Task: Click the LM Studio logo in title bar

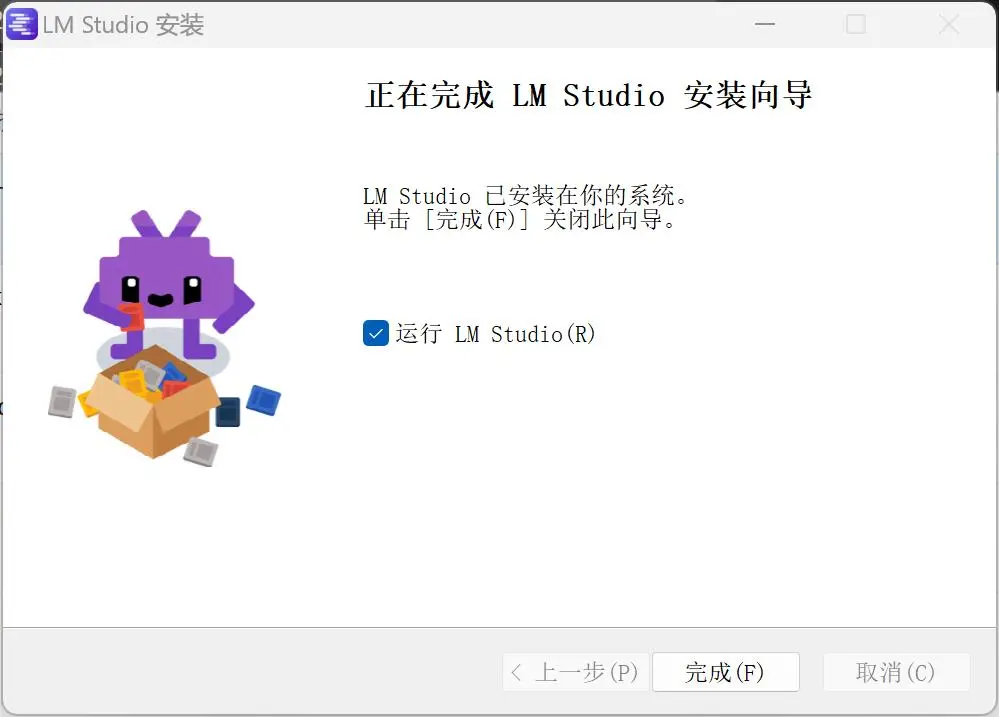Action: click(22, 24)
